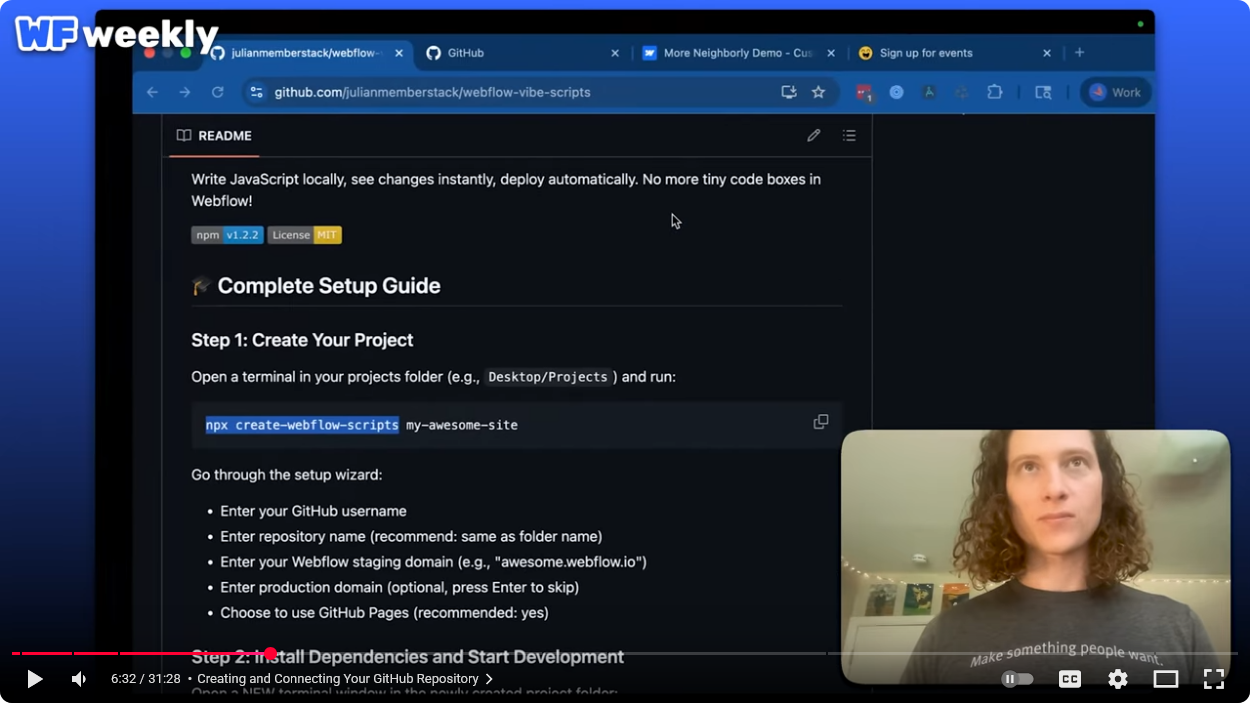Edit the README with pencil icon
Image resolution: width=1250 pixels, height=703 pixels.
814,136
